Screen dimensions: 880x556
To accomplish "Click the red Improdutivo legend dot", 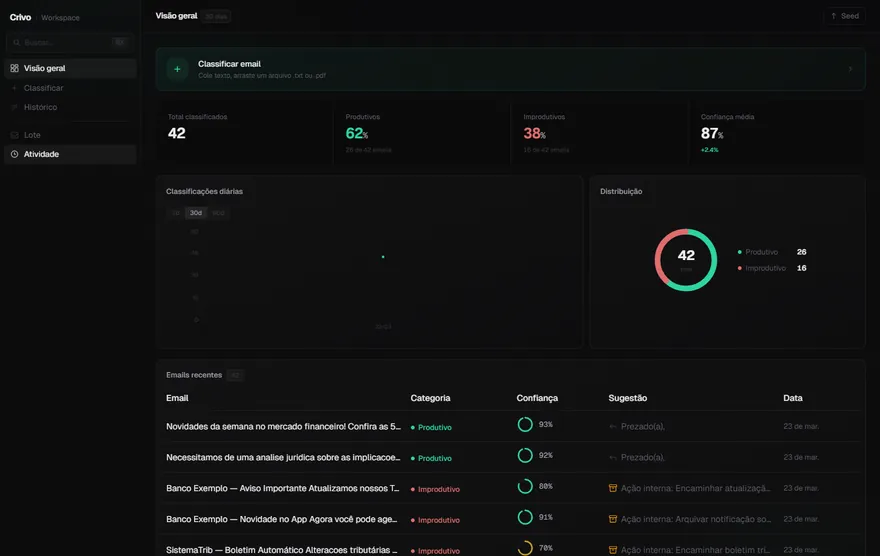I will [740, 268].
